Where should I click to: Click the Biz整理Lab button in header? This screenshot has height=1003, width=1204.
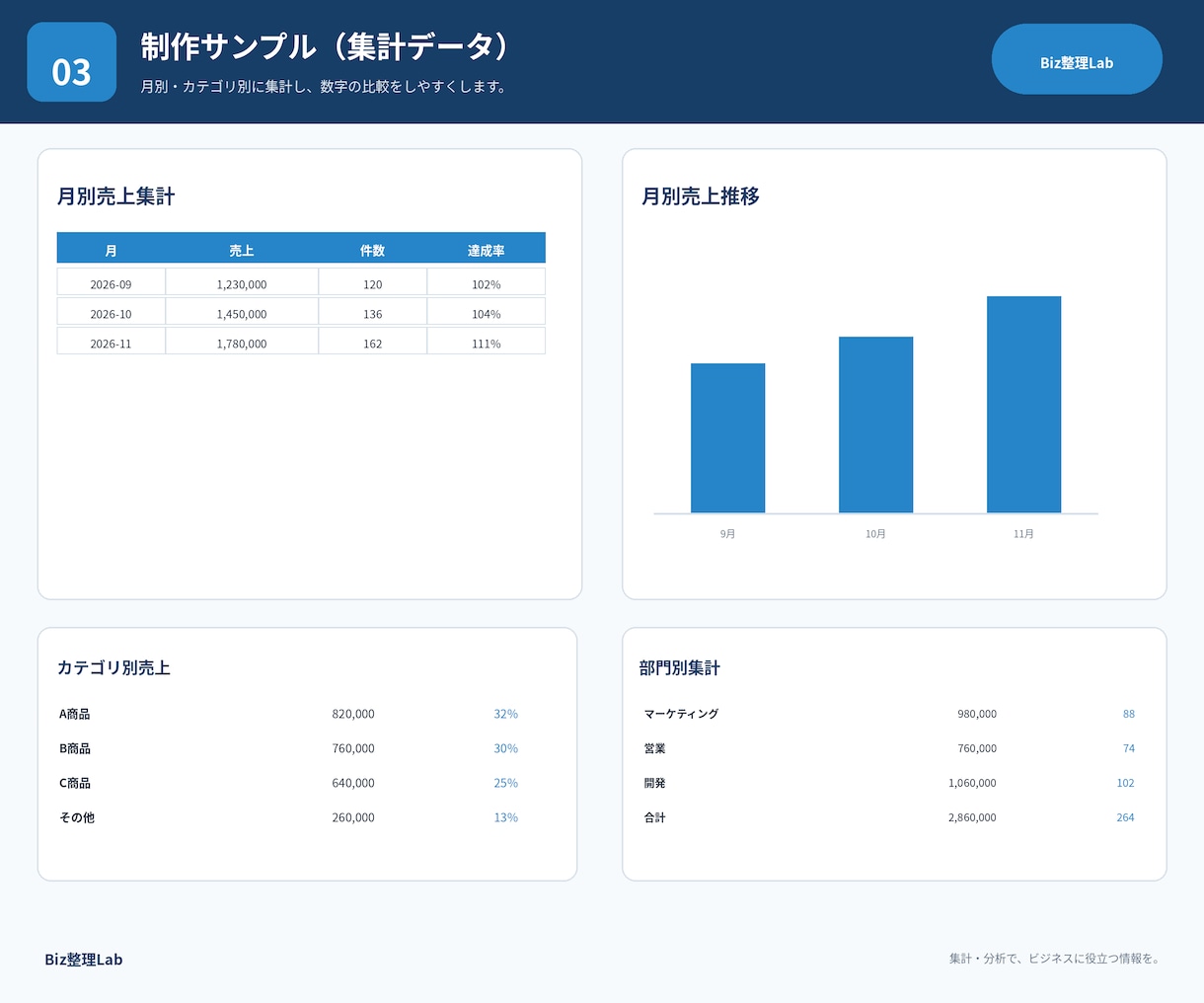point(1077,59)
